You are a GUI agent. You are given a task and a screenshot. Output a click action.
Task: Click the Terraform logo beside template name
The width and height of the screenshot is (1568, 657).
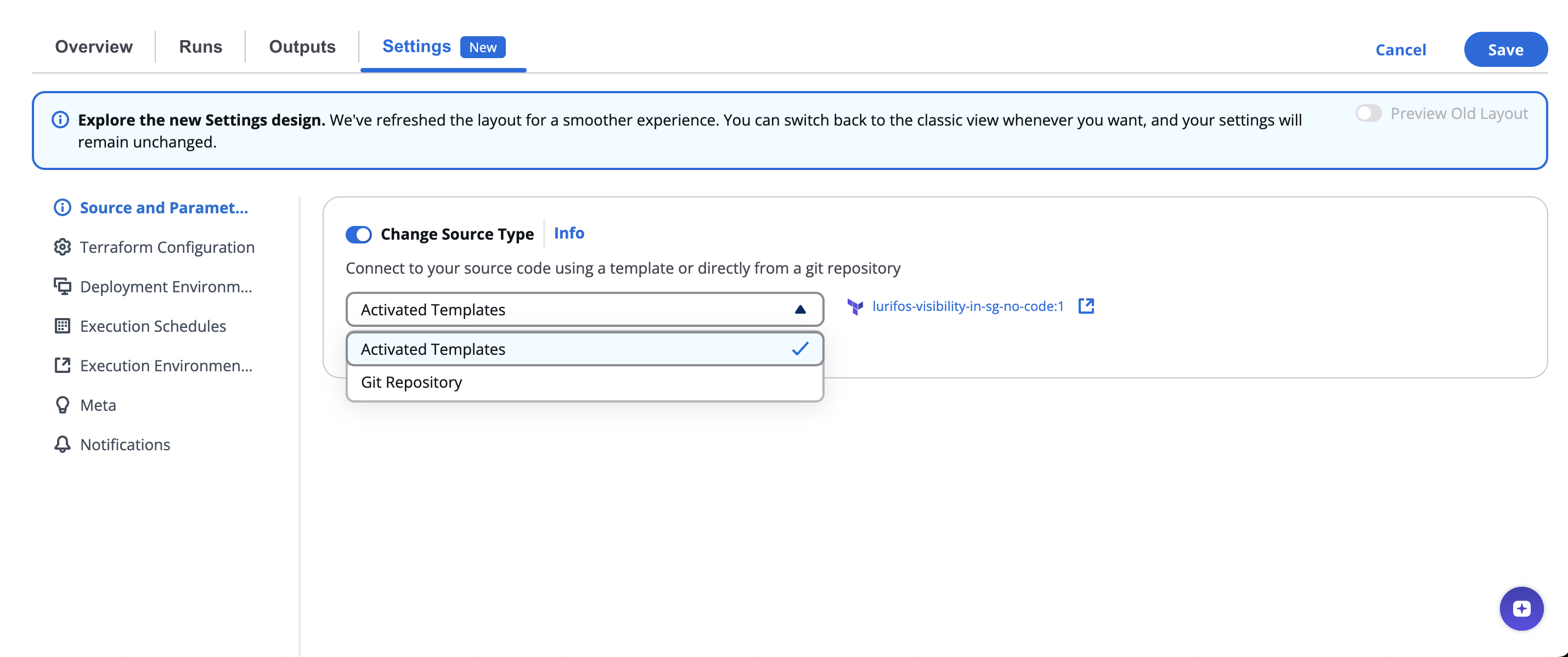tap(855, 307)
